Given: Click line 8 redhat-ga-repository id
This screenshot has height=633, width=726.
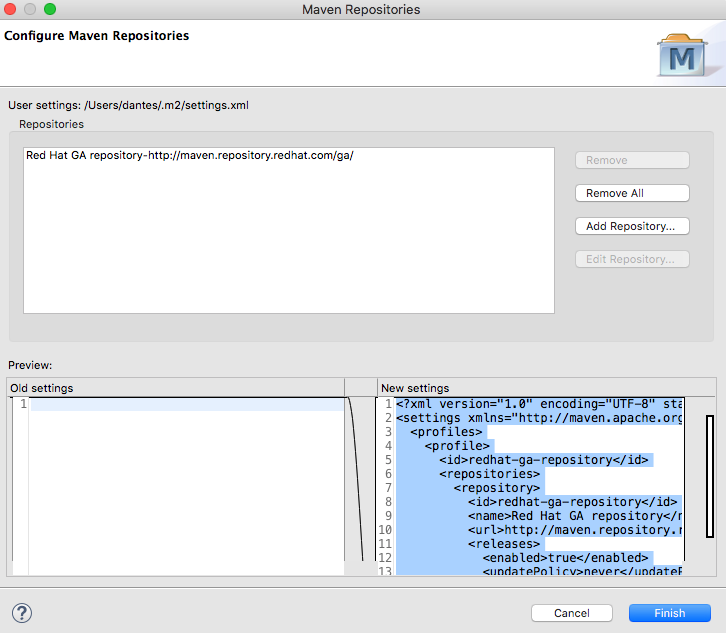Looking at the screenshot, I should coord(572,501).
